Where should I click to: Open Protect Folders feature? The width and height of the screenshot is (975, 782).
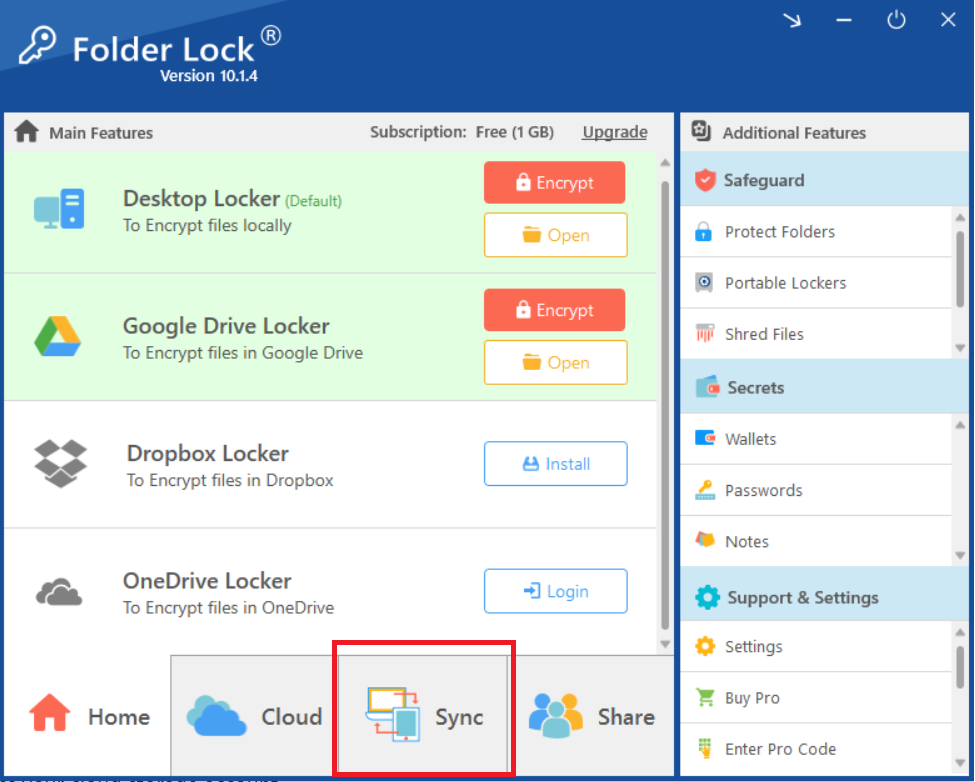pos(816,231)
